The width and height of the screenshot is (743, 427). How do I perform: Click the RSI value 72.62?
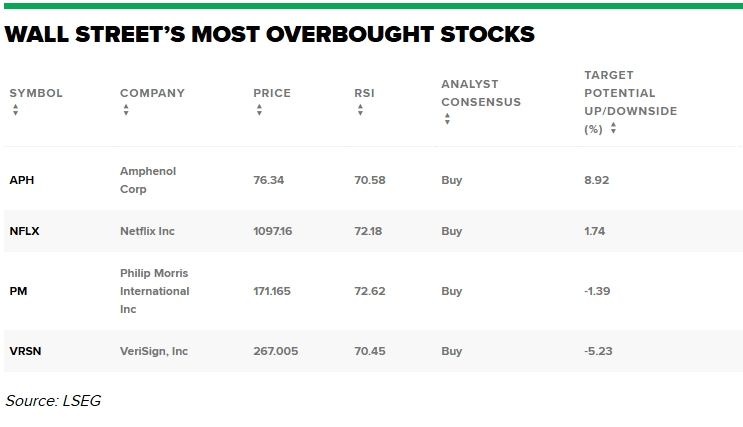(x=370, y=291)
